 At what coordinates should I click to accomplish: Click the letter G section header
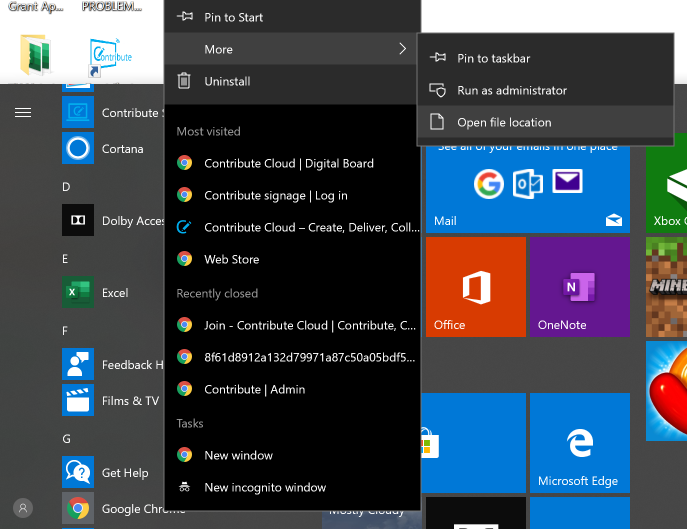click(66, 438)
